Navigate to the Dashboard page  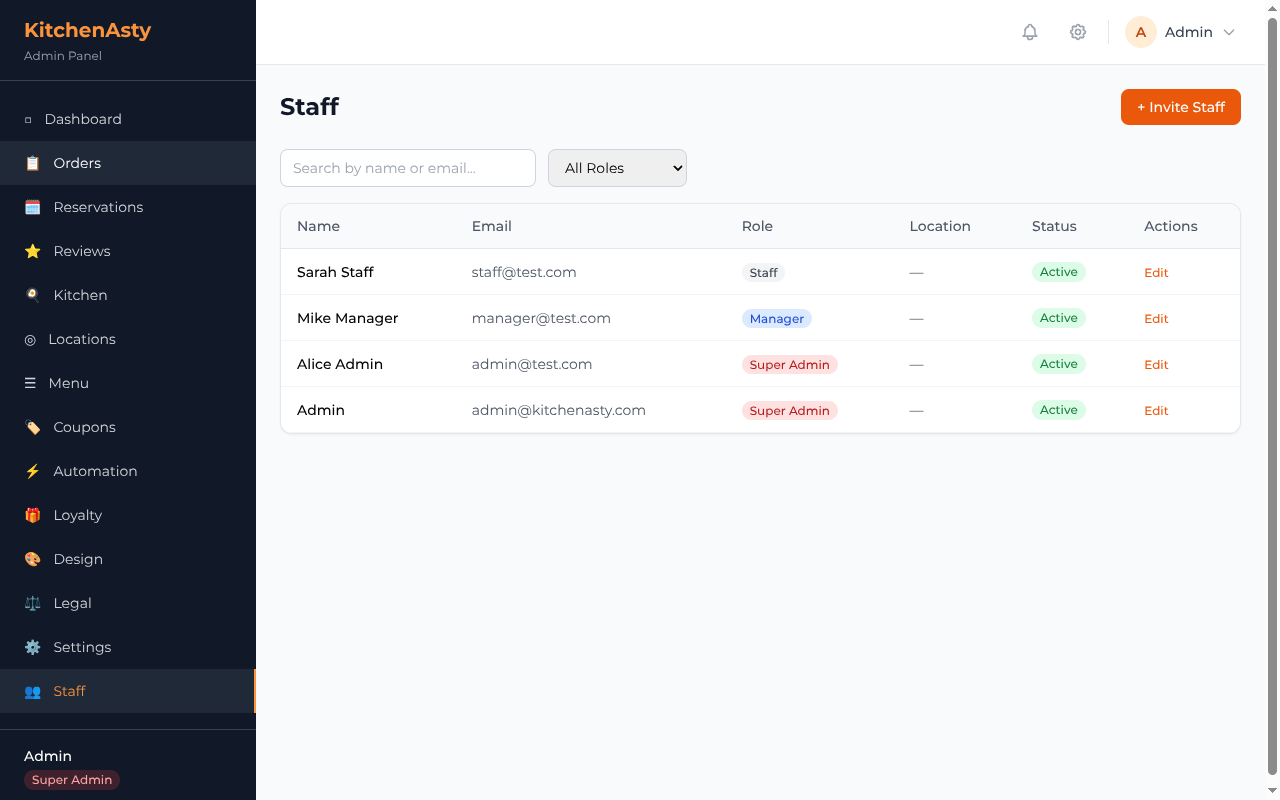[82, 119]
